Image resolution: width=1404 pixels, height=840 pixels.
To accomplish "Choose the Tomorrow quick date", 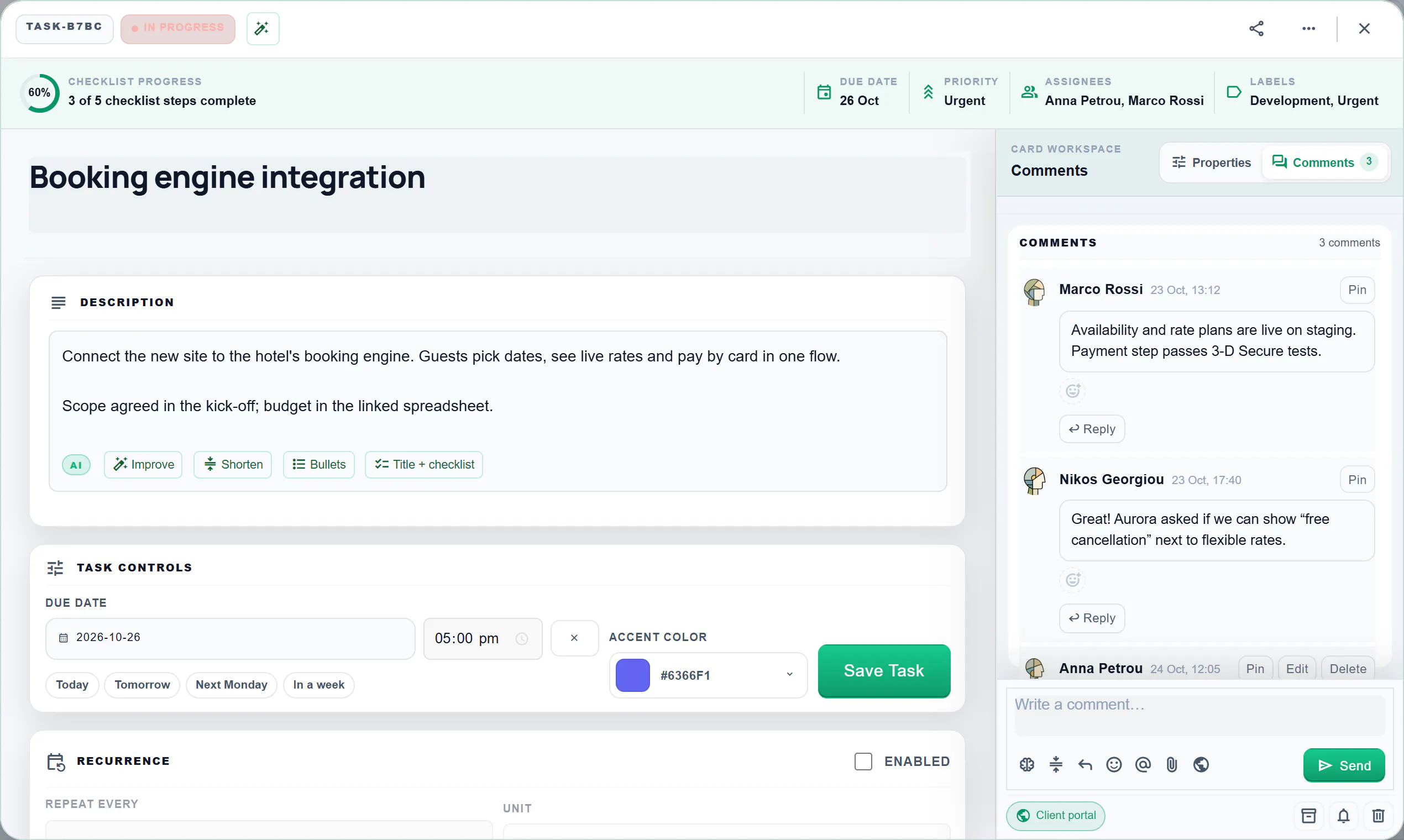I will click(x=142, y=685).
